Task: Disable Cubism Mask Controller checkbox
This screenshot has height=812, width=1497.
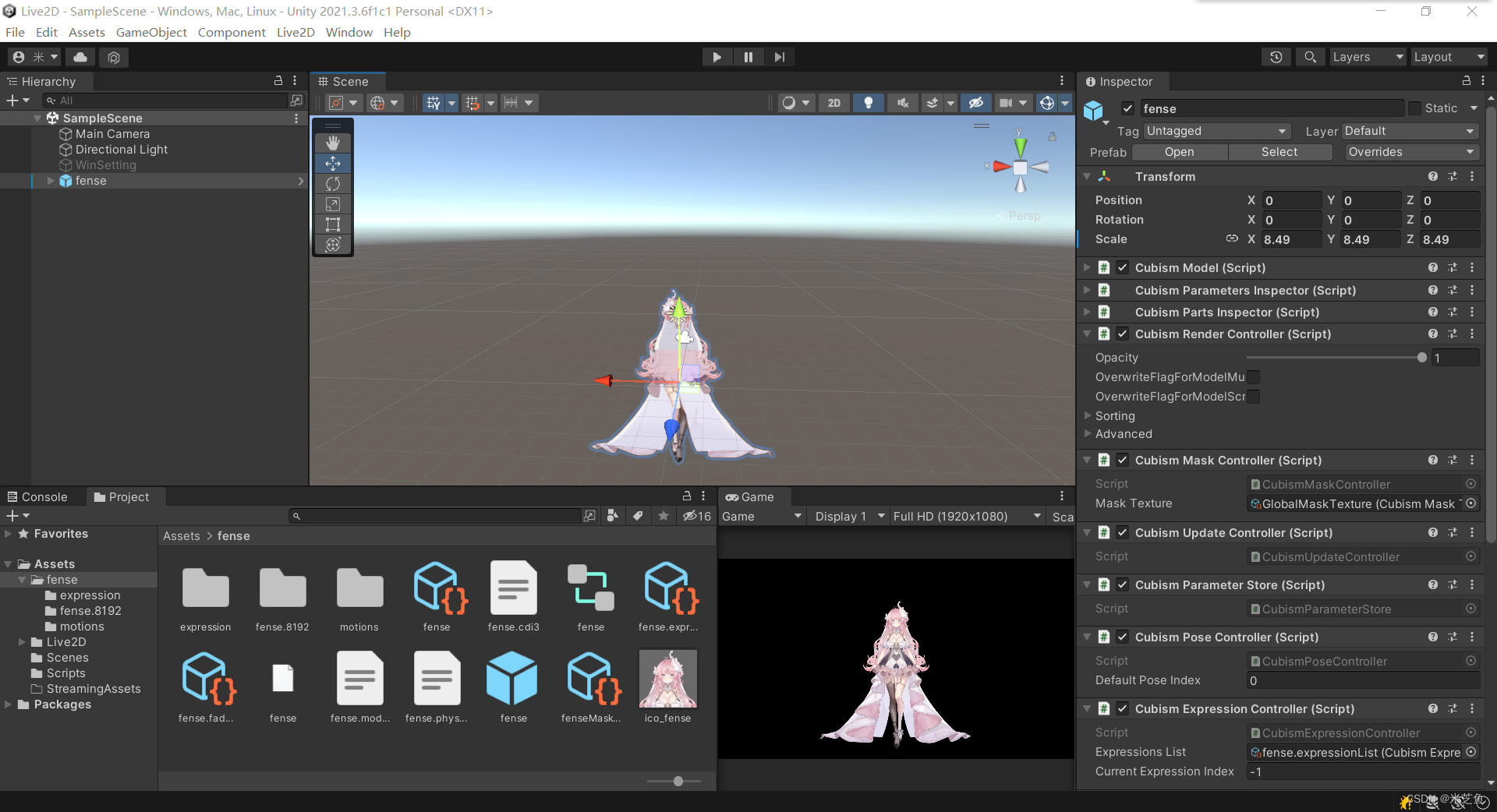Action: pyautogui.click(x=1123, y=460)
